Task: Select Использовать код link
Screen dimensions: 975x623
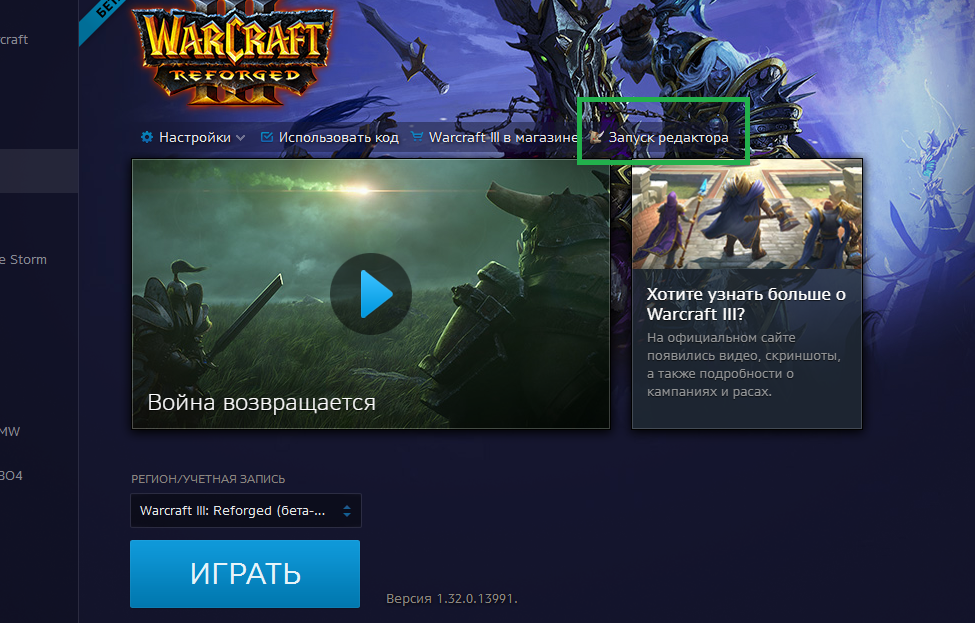Action: (x=338, y=137)
